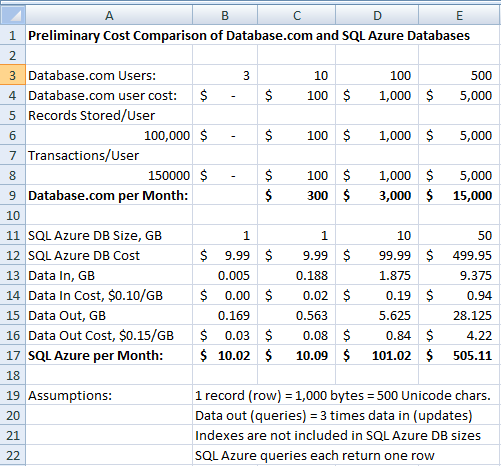Image resolution: width=501 pixels, height=466 pixels.
Task: Click the 0.94 data in cost cell
Action: (x=459, y=295)
